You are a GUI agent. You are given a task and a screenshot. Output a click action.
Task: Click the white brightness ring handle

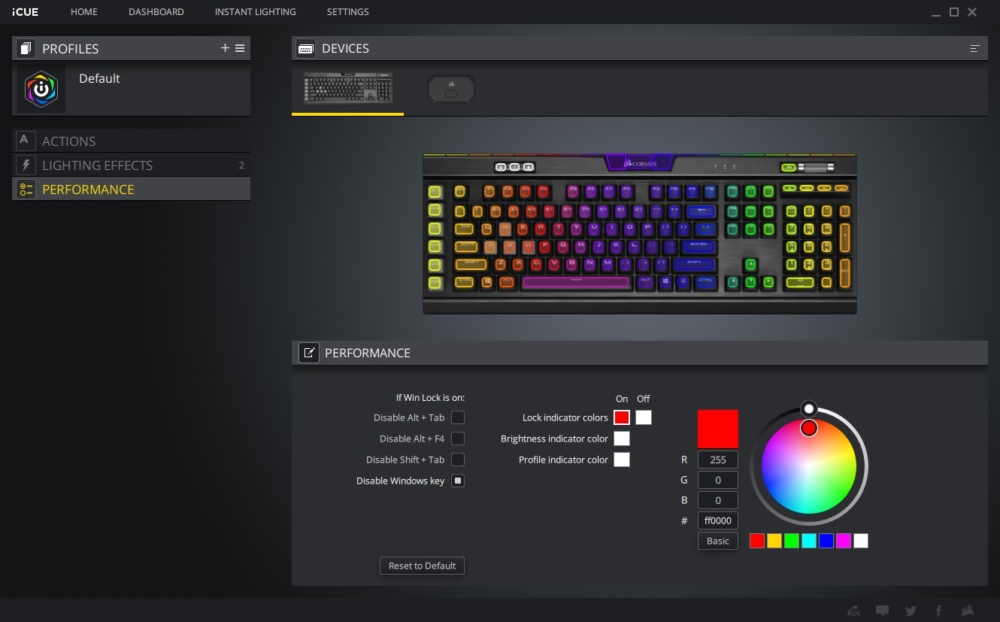click(x=809, y=408)
